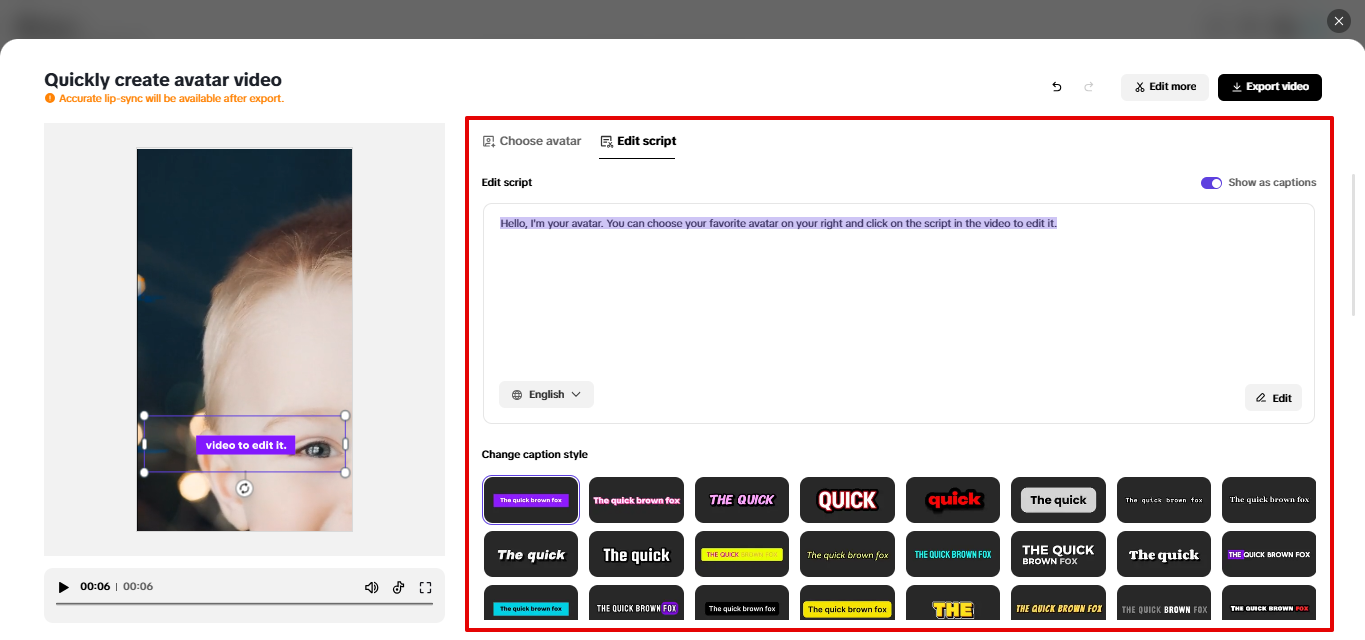Switch to the Choose avatar tab
Viewport: 1365px width, 640px height.
[531, 141]
